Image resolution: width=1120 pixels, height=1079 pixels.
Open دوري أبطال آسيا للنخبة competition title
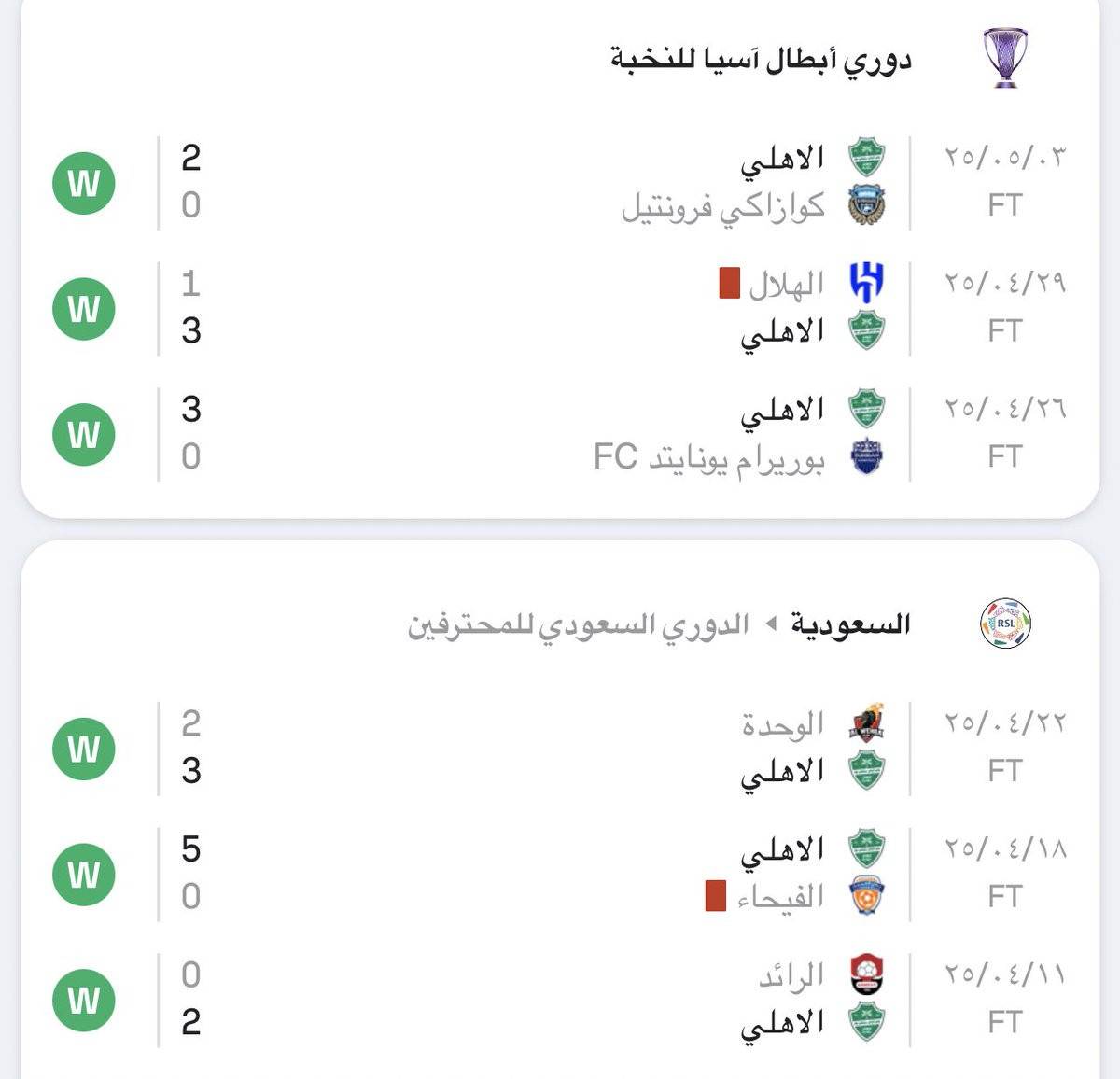pos(761,61)
